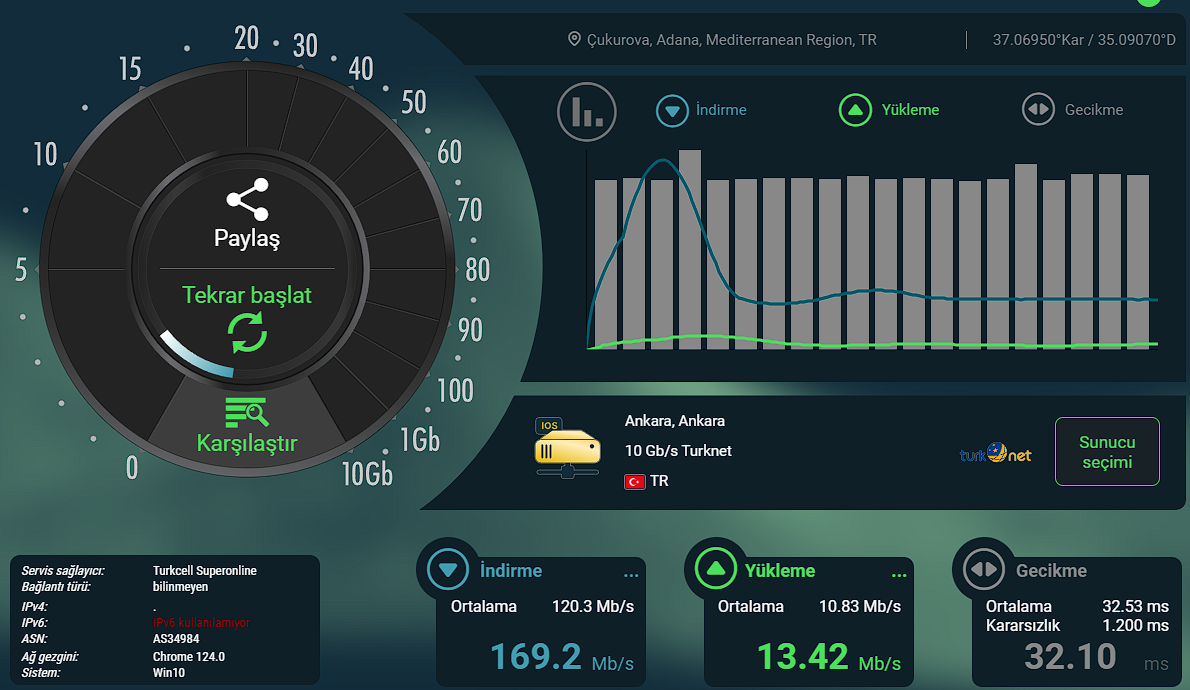1190x690 pixels.
Task: Open the bar chart statistics icon
Action: point(587,112)
